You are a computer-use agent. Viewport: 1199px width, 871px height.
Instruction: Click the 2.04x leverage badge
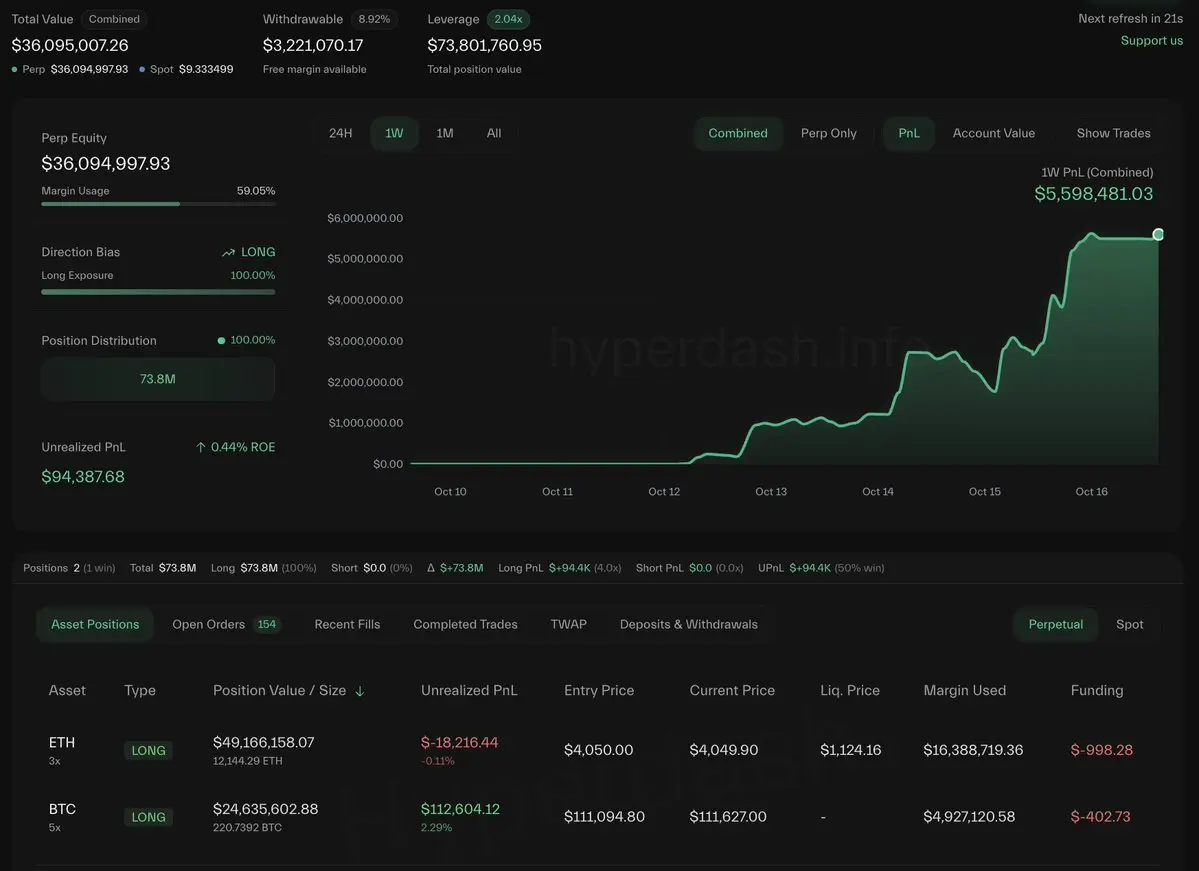pos(508,19)
